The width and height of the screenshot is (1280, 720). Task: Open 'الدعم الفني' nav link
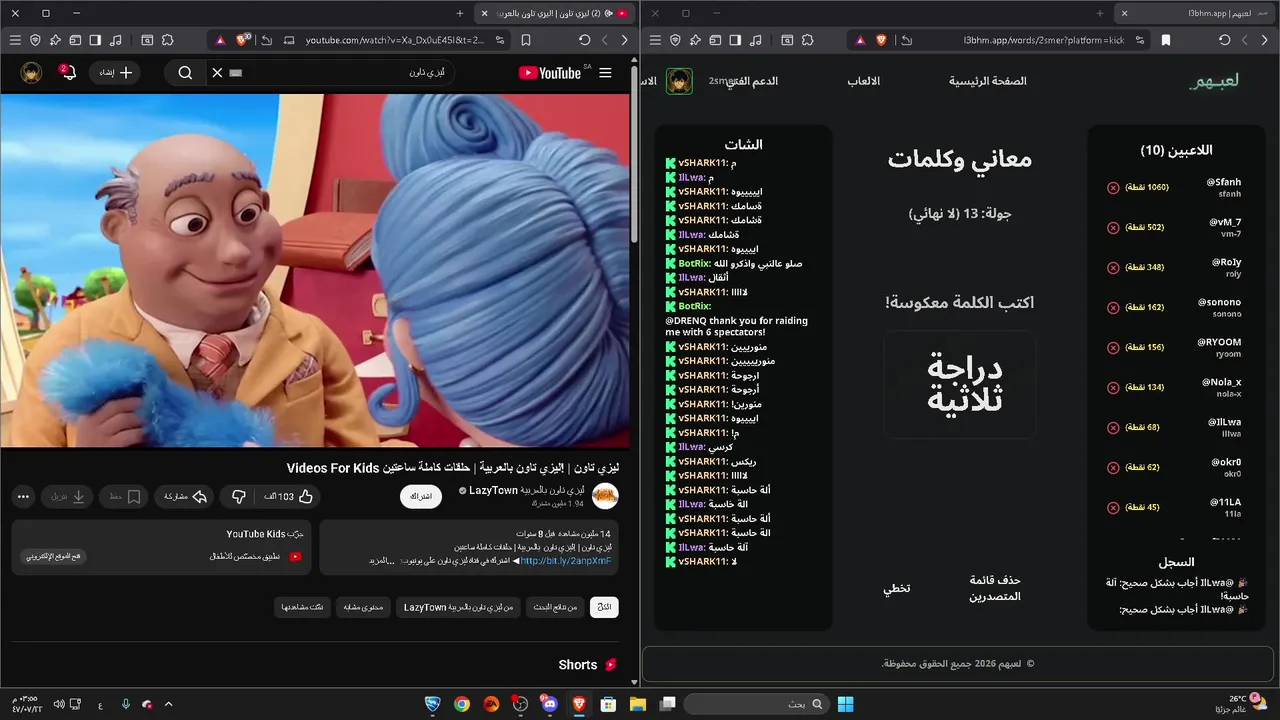[752, 81]
